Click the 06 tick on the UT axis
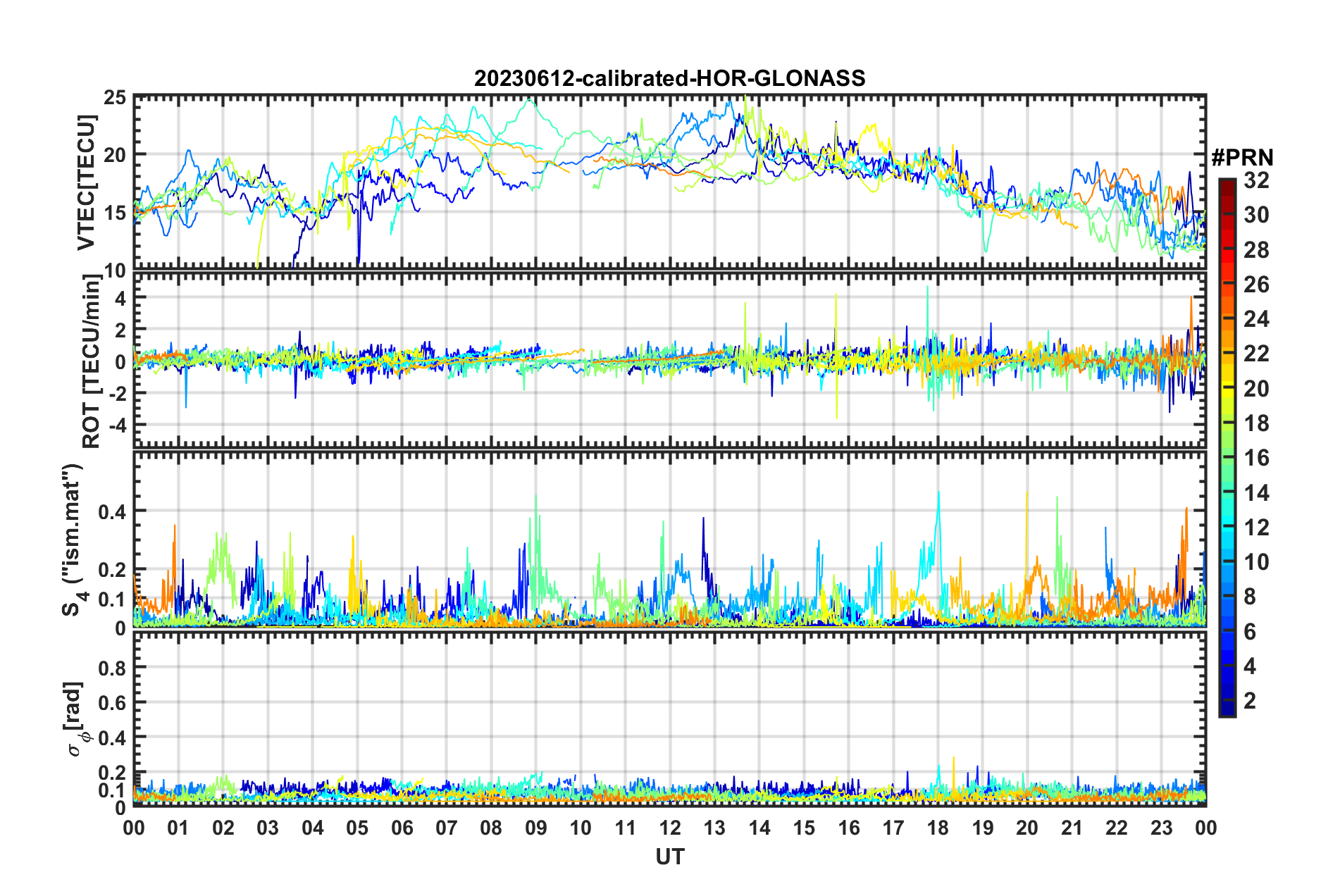The width and height of the screenshot is (1340, 896). (402, 828)
